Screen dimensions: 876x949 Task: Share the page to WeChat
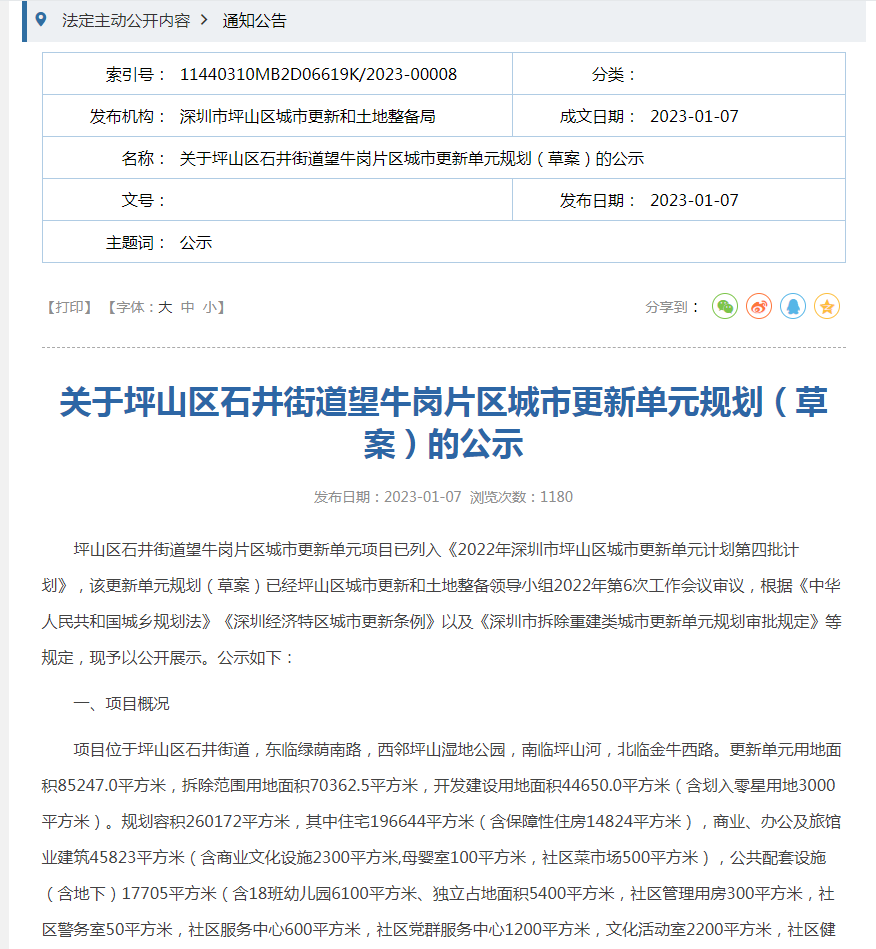725,307
